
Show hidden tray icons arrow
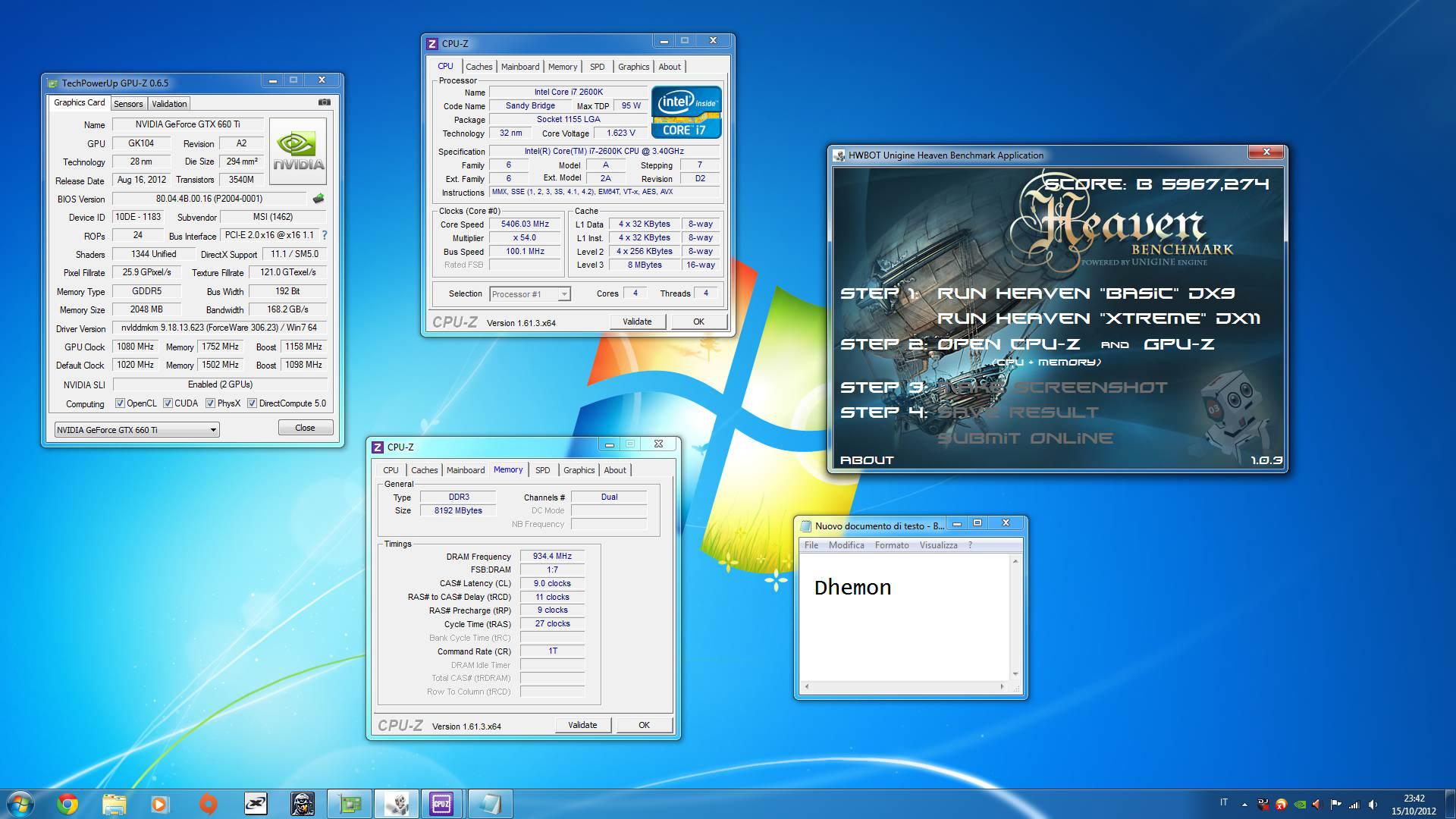[1244, 804]
